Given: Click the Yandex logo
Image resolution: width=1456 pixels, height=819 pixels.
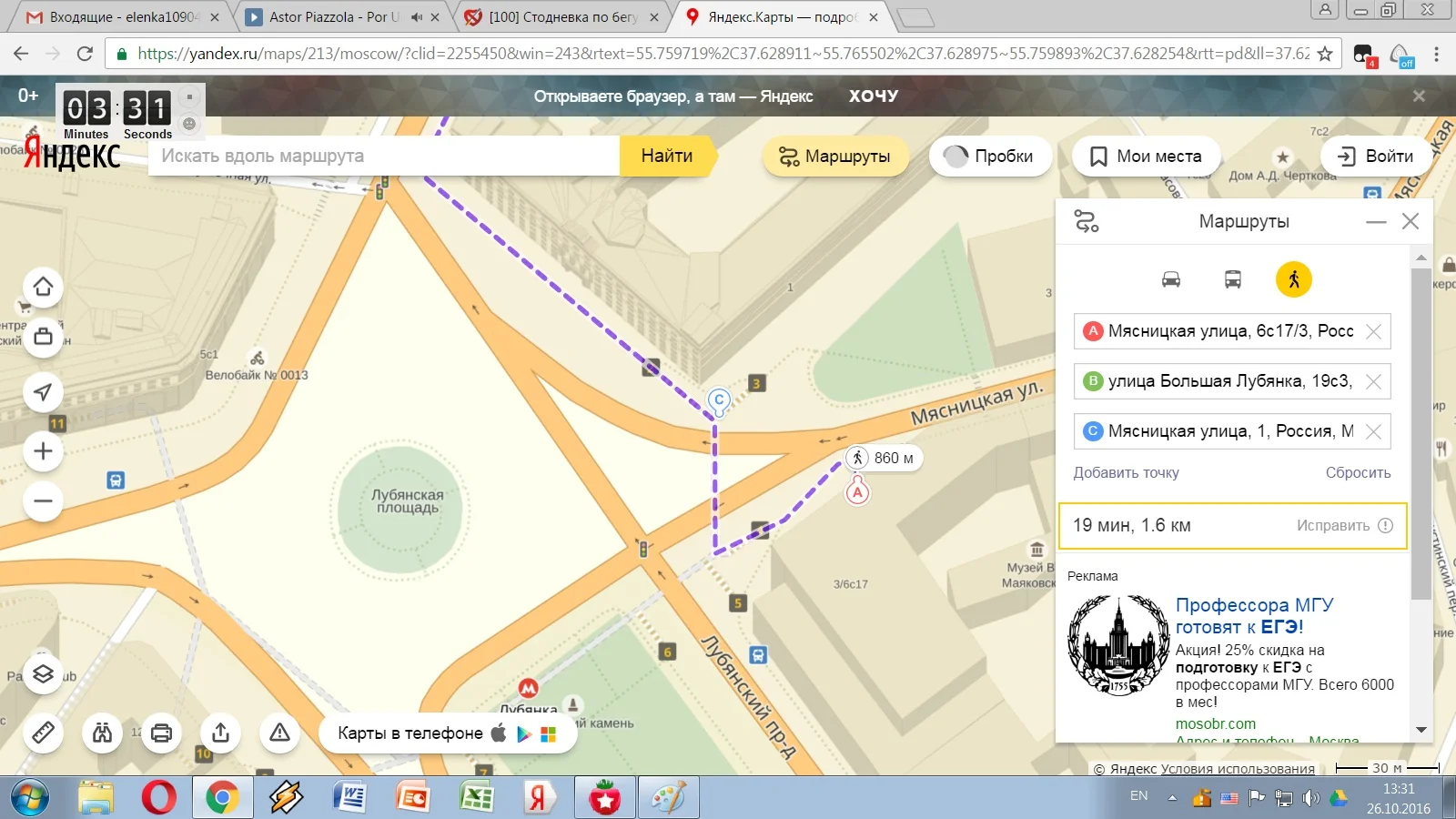Looking at the screenshot, I should point(72,155).
